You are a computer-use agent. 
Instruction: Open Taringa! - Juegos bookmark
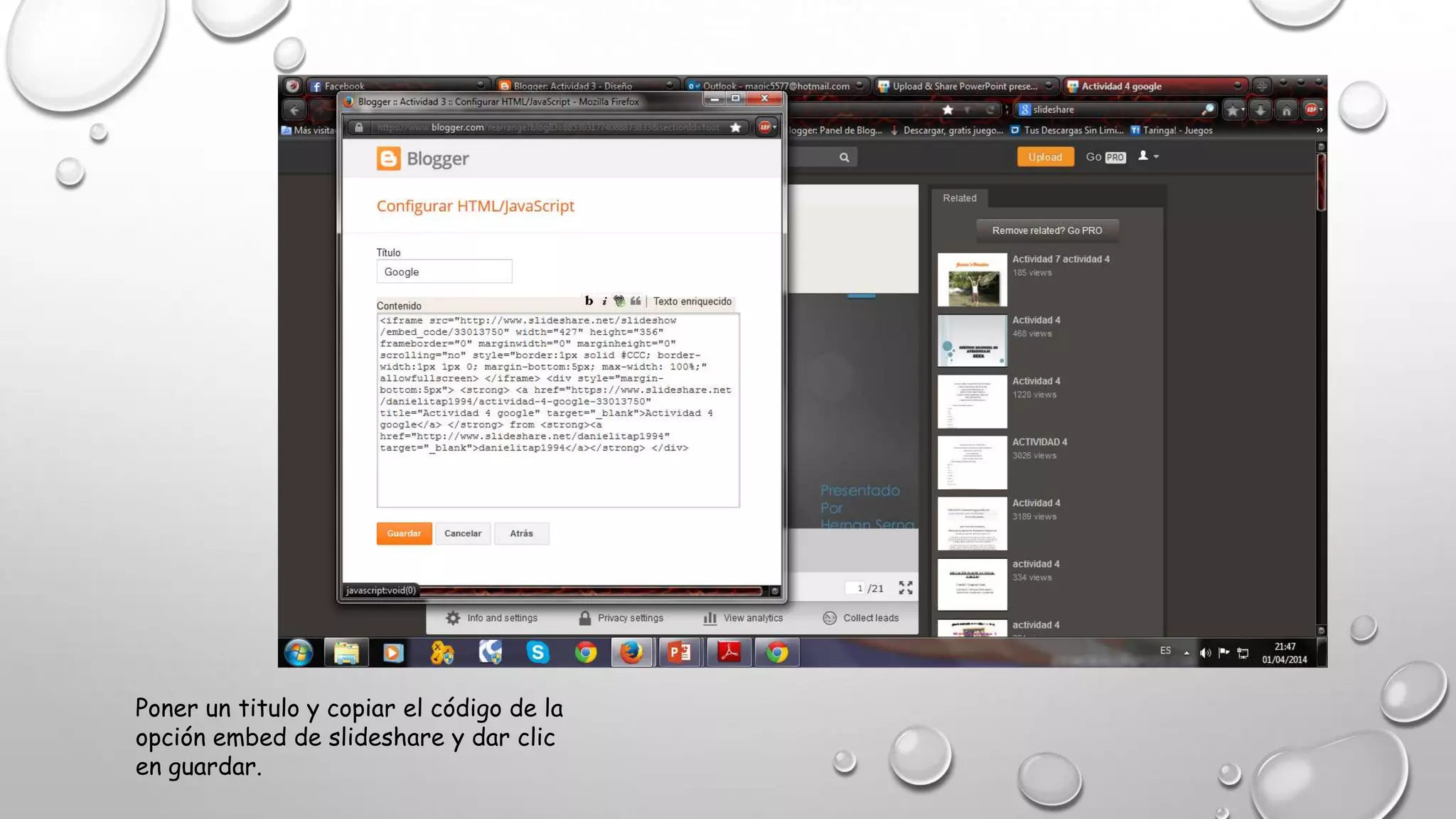[x=1172, y=130]
